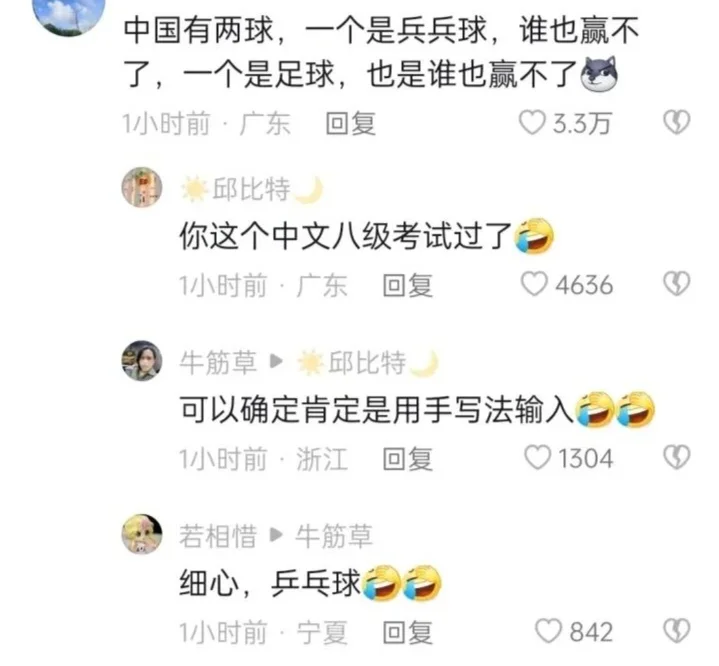
Task: Tap broken-heart icon on 邱比特's comment
Action: [676, 283]
